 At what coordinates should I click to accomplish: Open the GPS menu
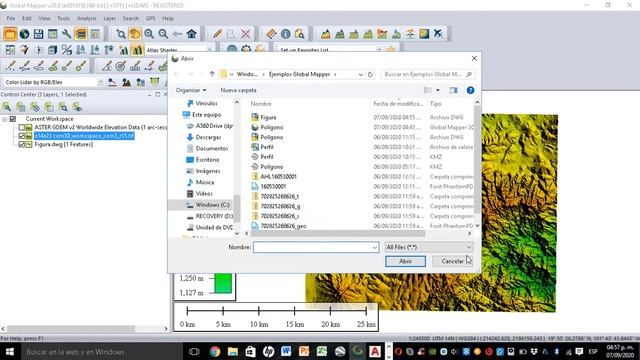click(x=151, y=18)
